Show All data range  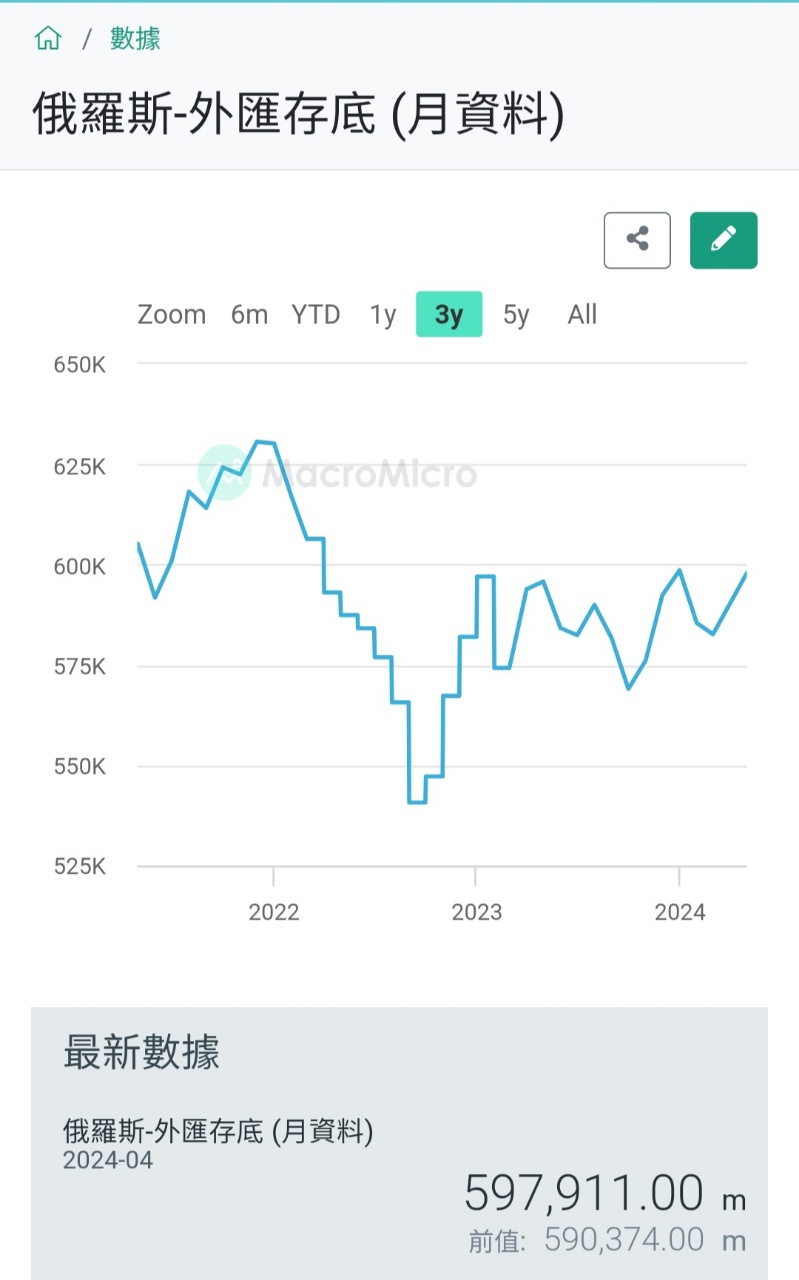point(582,315)
